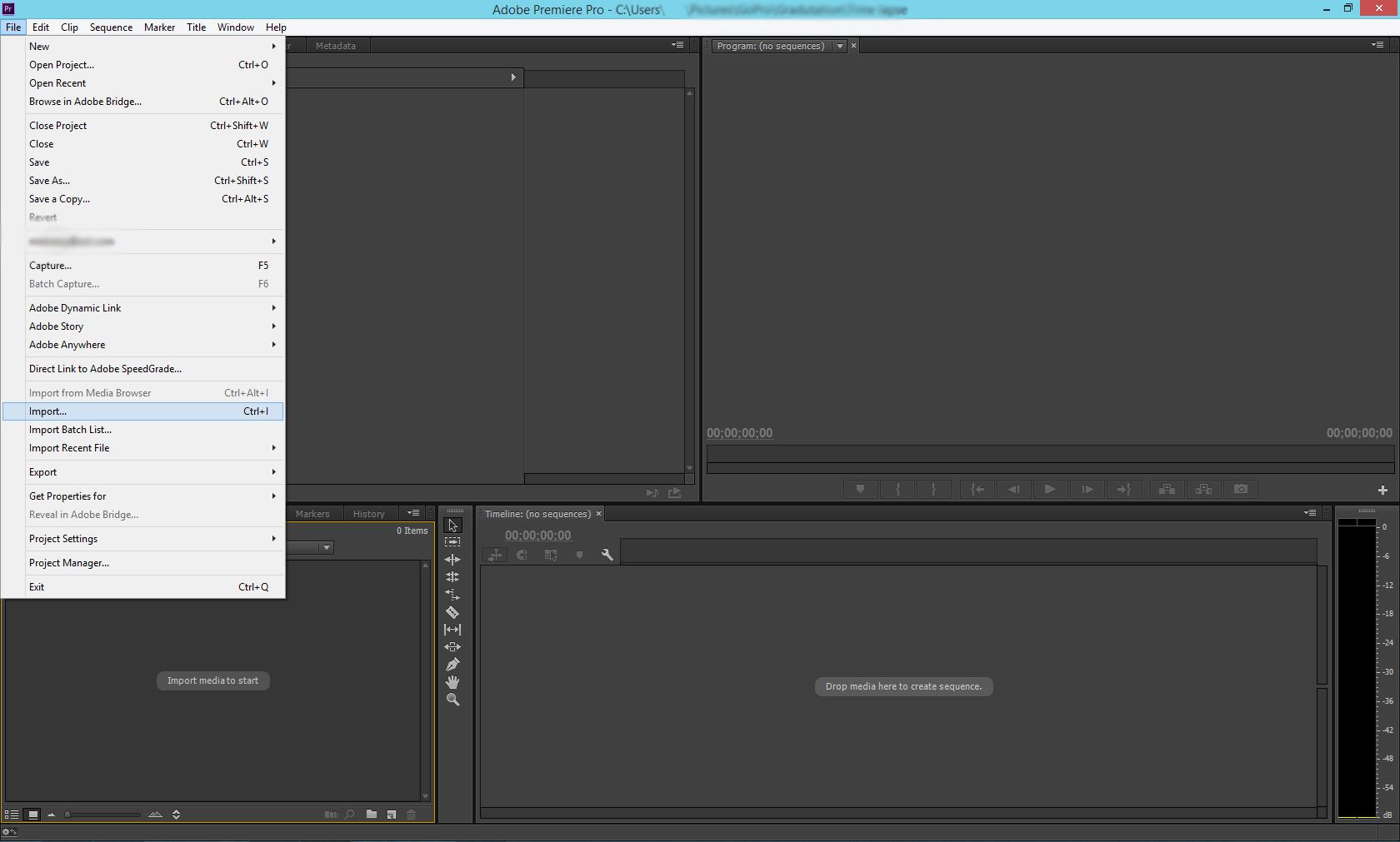This screenshot has height=842, width=1400.
Task: Adjust thumbnail zoom slider in Project panel
Action: (102, 815)
